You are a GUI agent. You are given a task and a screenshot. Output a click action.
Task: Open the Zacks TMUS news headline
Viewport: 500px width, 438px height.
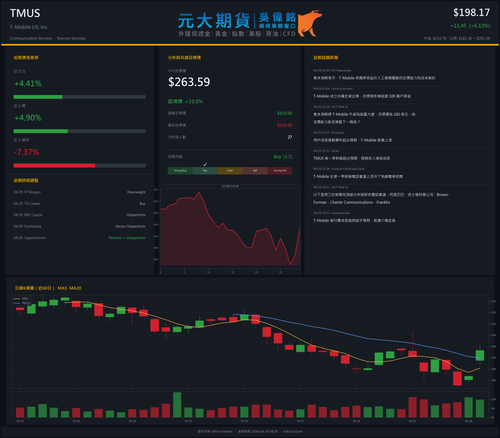click(x=351, y=158)
